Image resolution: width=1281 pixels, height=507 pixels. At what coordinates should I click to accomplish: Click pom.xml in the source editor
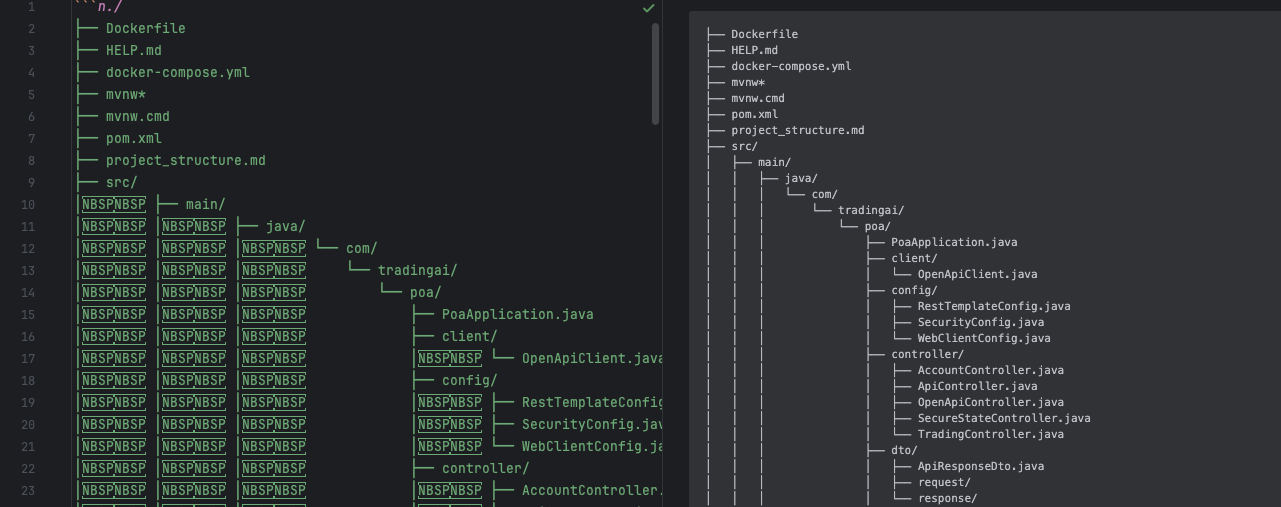point(134,138)
